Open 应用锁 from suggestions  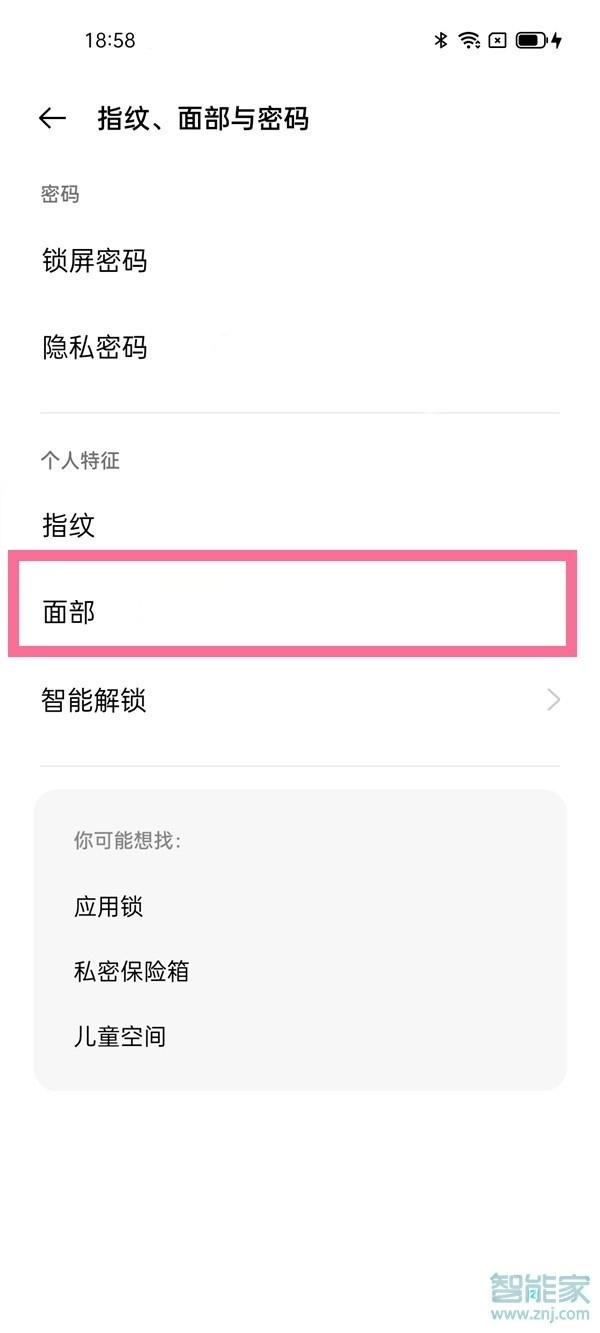[x=110, y=907]
